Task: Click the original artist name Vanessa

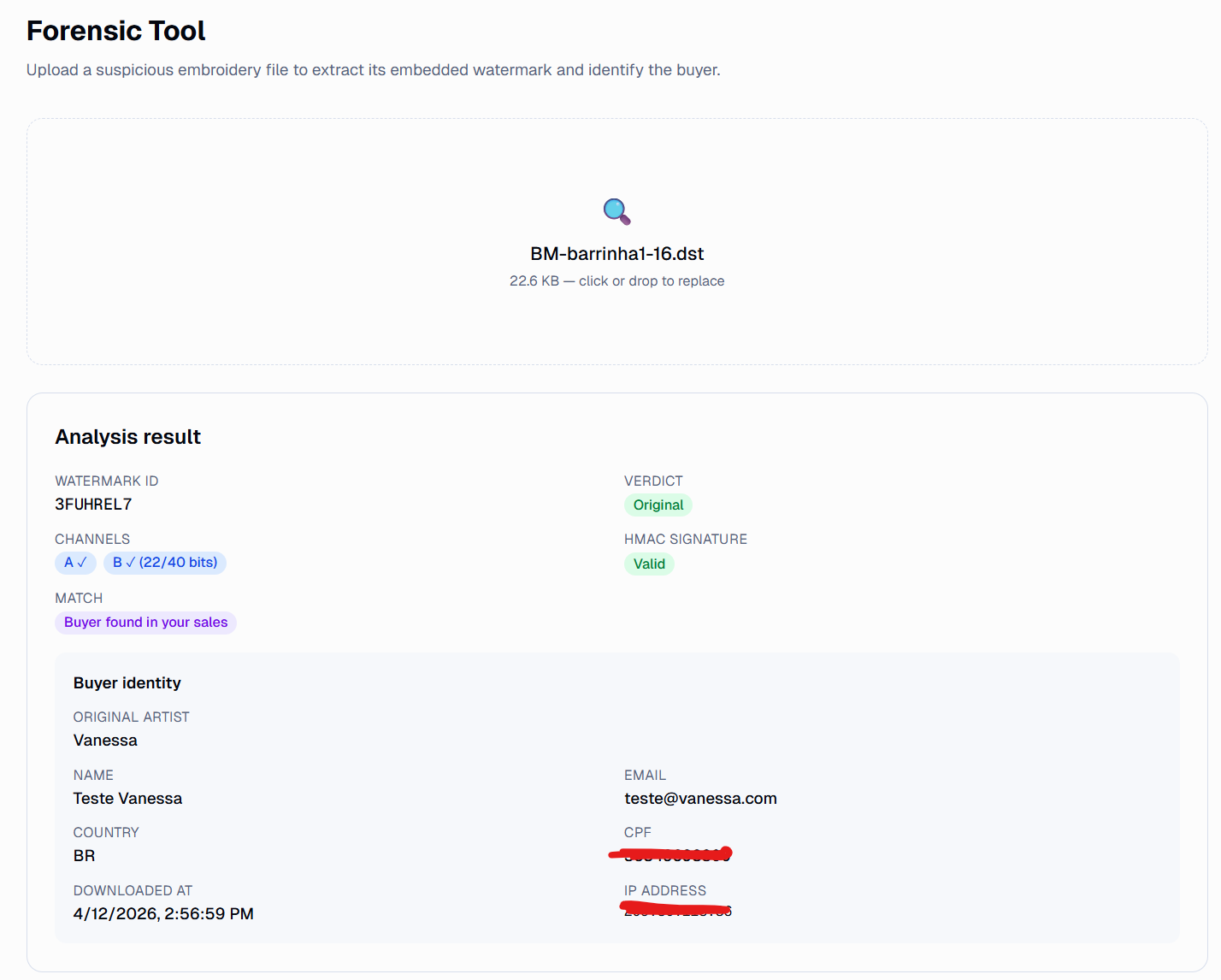Action: 105,741
